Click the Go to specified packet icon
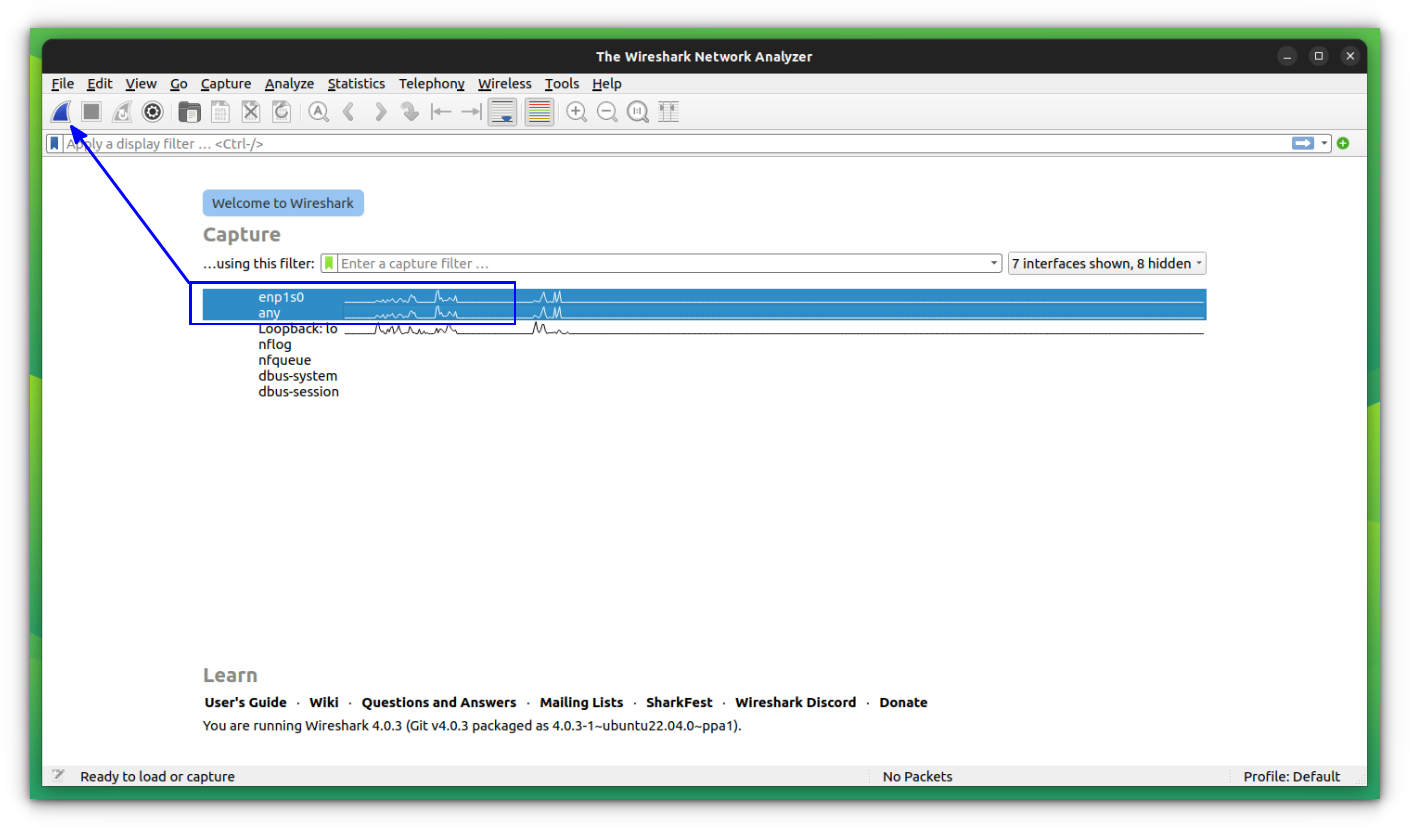Image resolution: width=1410 pixels, height=831 pixels. [410, 112]
